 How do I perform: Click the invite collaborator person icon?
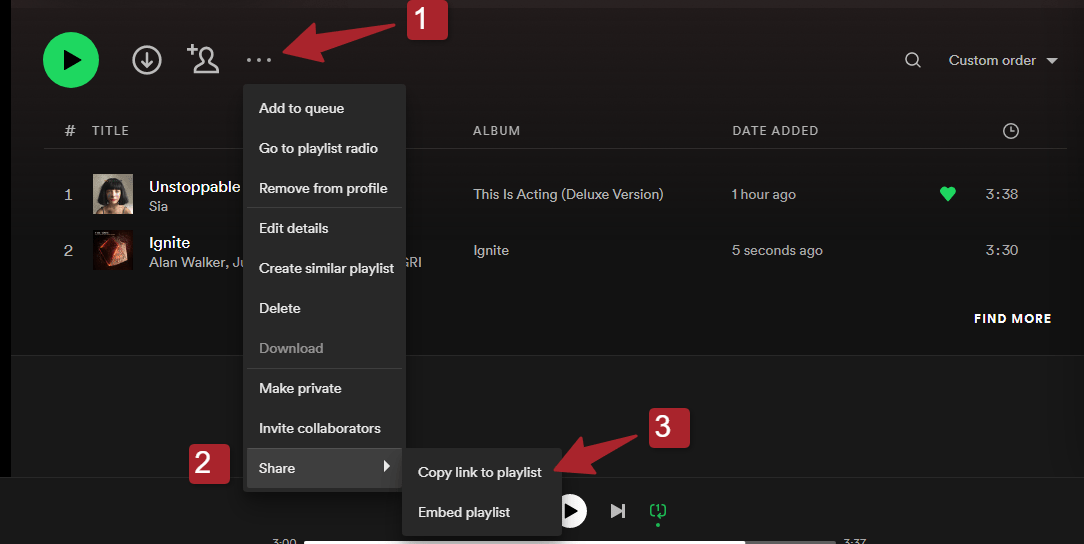click(203, 59)
